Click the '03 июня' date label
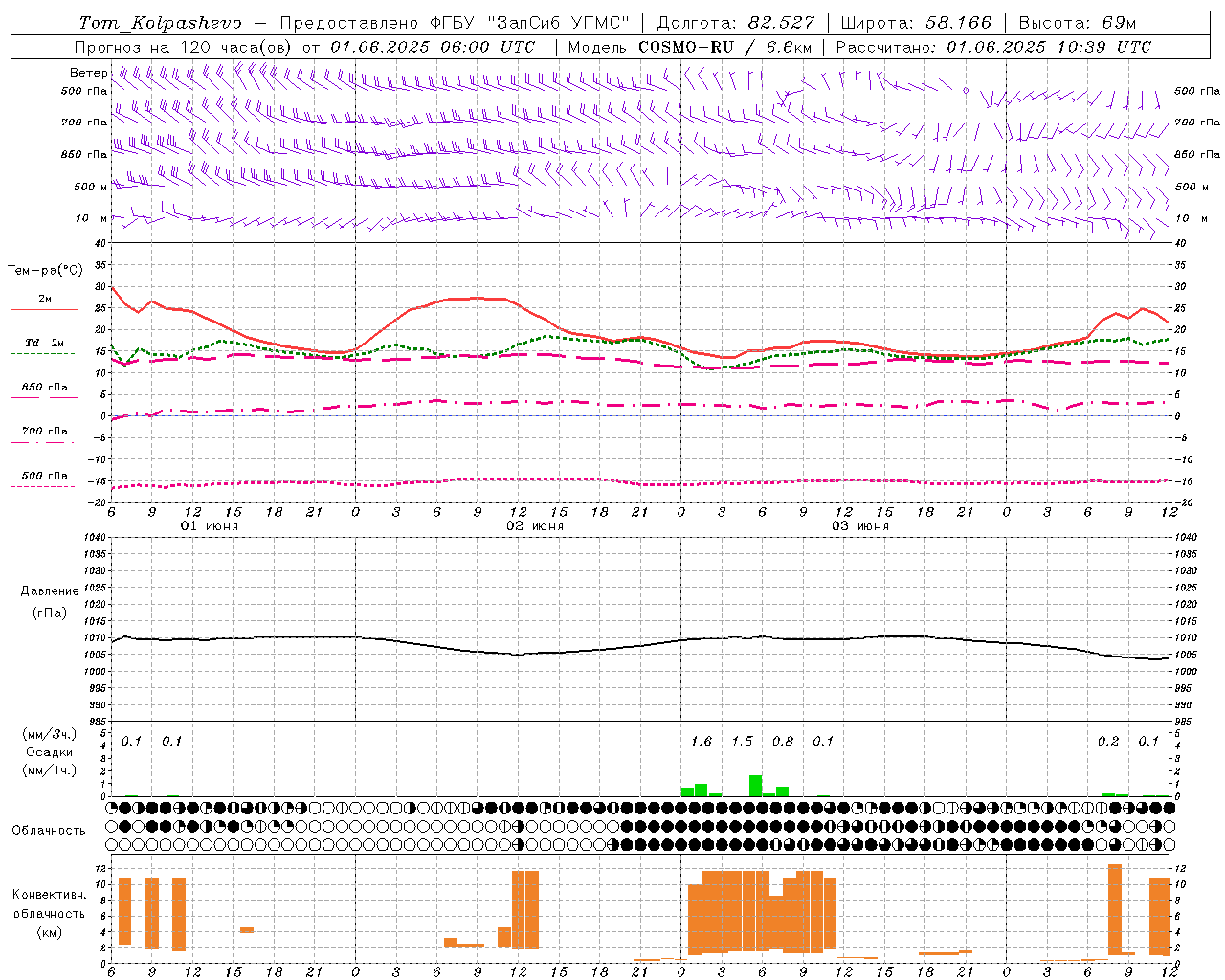Viewport: 1225px width, 980px height. 860,526
